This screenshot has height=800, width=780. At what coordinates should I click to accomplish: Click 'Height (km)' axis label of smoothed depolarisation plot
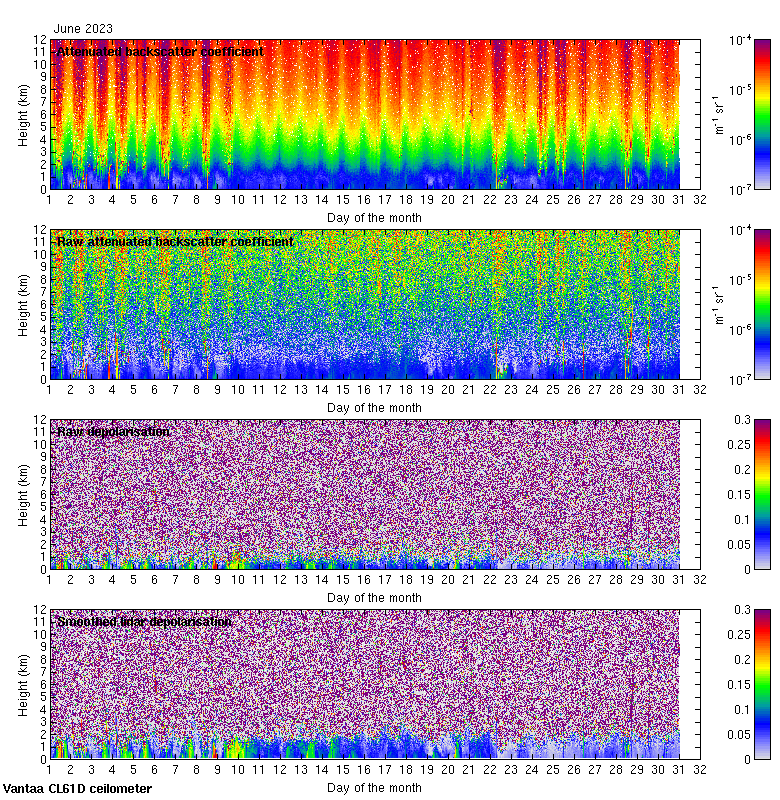23,685
